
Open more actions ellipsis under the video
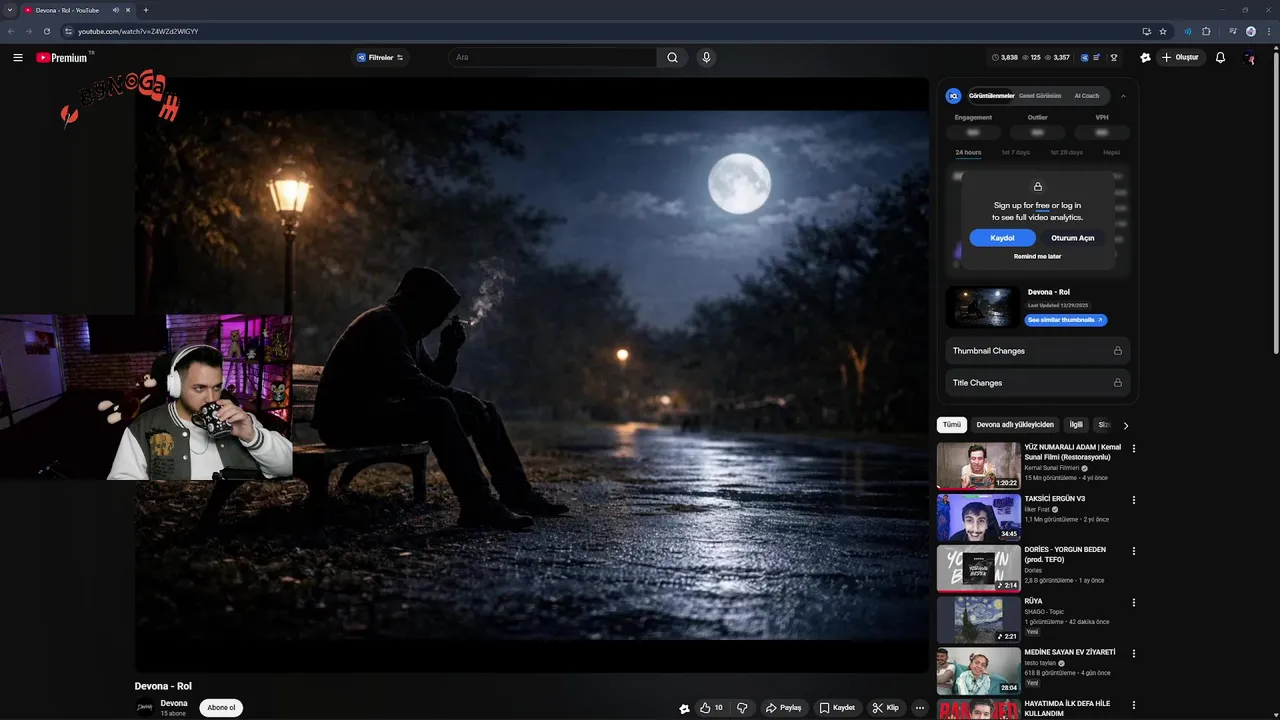coord(920,708)
